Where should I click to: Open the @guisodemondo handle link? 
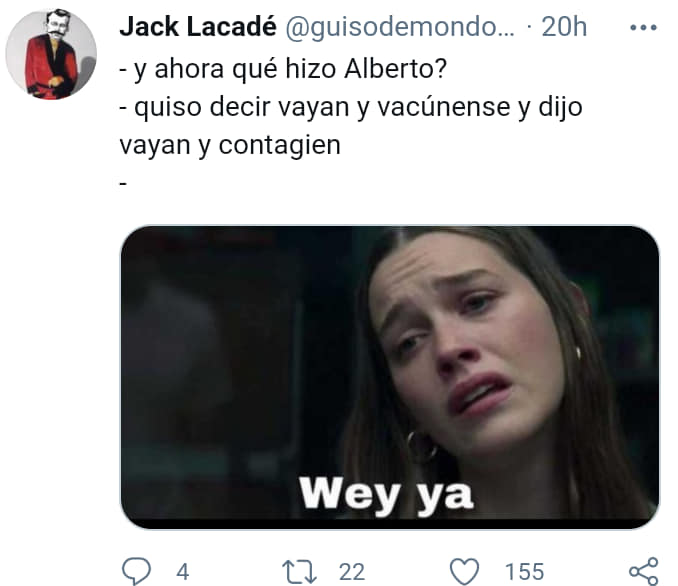click(400, 28)
